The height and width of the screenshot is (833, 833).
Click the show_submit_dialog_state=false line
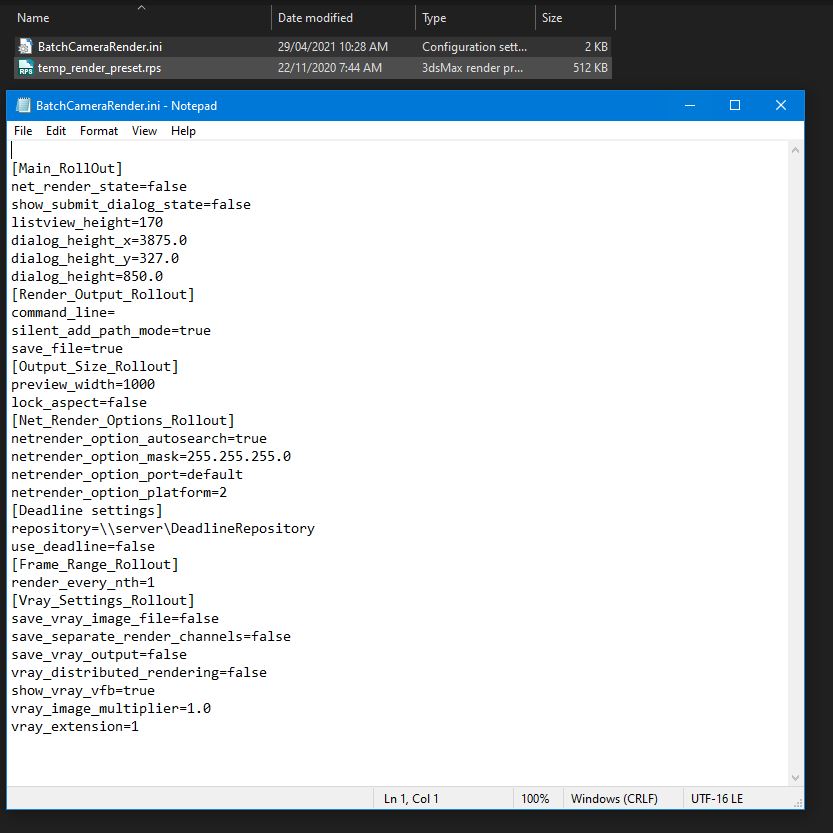tap(131, 205)
